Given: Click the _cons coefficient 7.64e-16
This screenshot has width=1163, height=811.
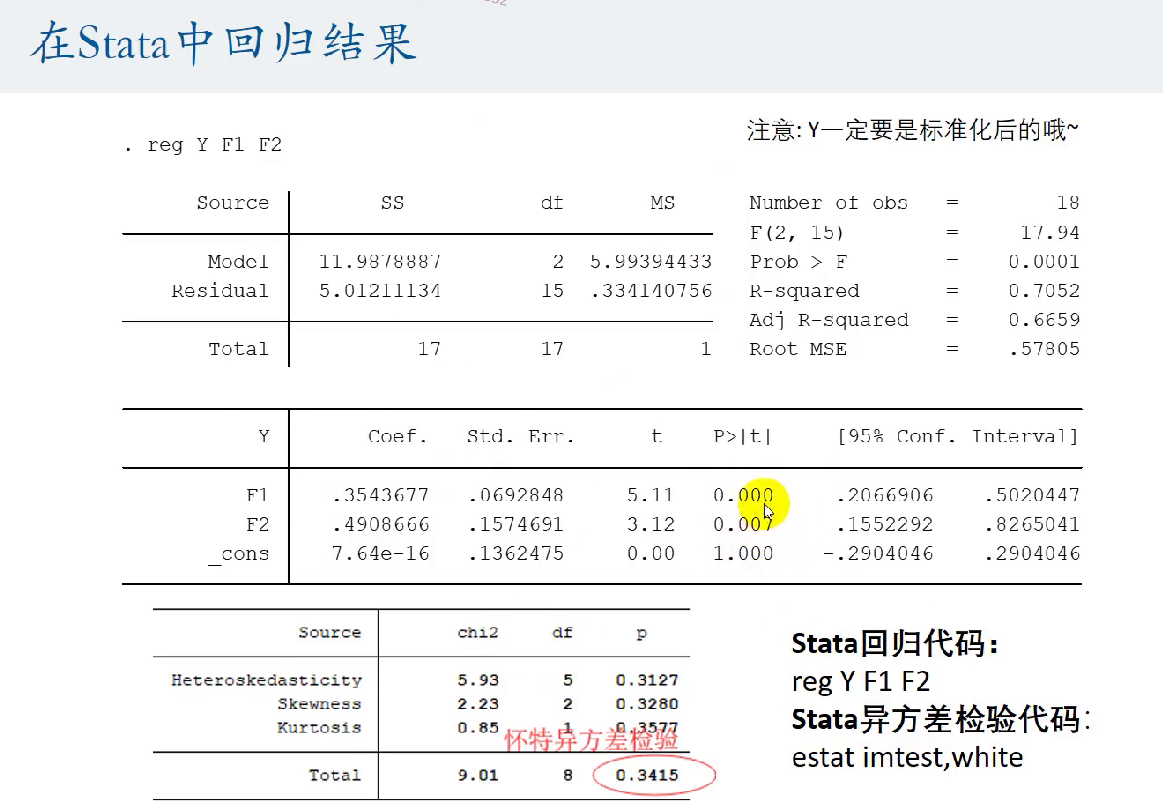Looking at the screenshot, I should click(x=380, y=554).
